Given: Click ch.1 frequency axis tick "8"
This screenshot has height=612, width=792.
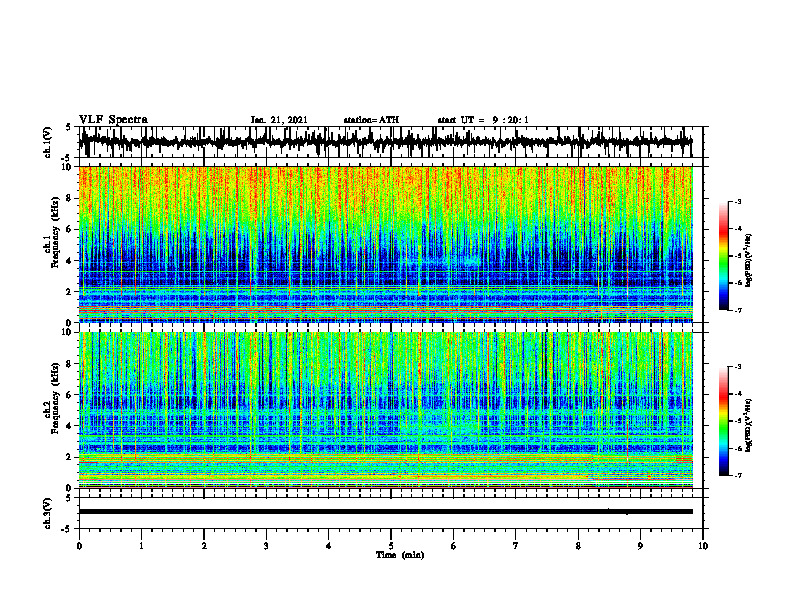Looking at the screenshot, I should 70,198.
